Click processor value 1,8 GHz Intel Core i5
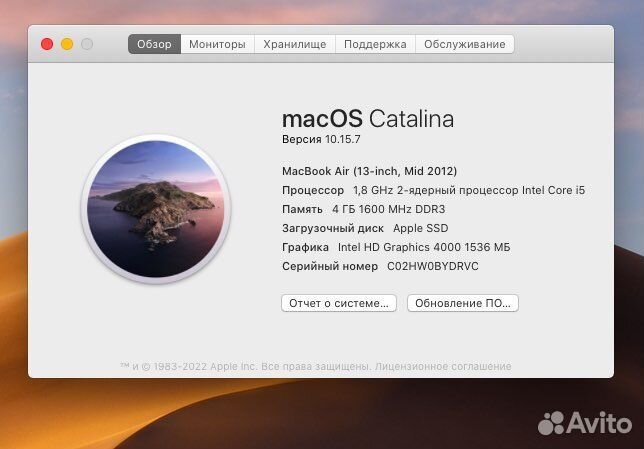This screenshot has height=449, width=644. click(469, 190)
